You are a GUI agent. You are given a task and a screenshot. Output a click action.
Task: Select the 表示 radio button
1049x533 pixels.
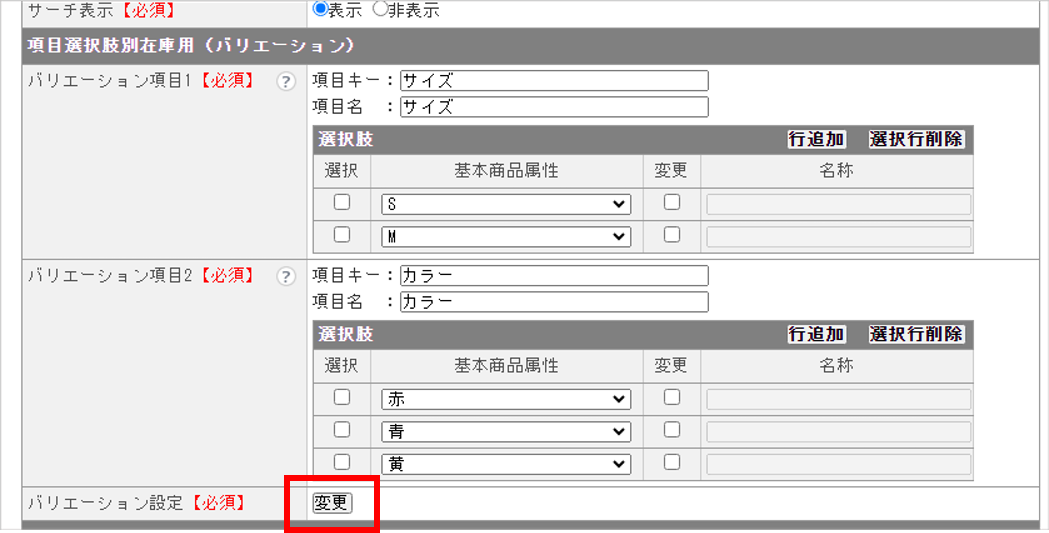pos(320,9)
